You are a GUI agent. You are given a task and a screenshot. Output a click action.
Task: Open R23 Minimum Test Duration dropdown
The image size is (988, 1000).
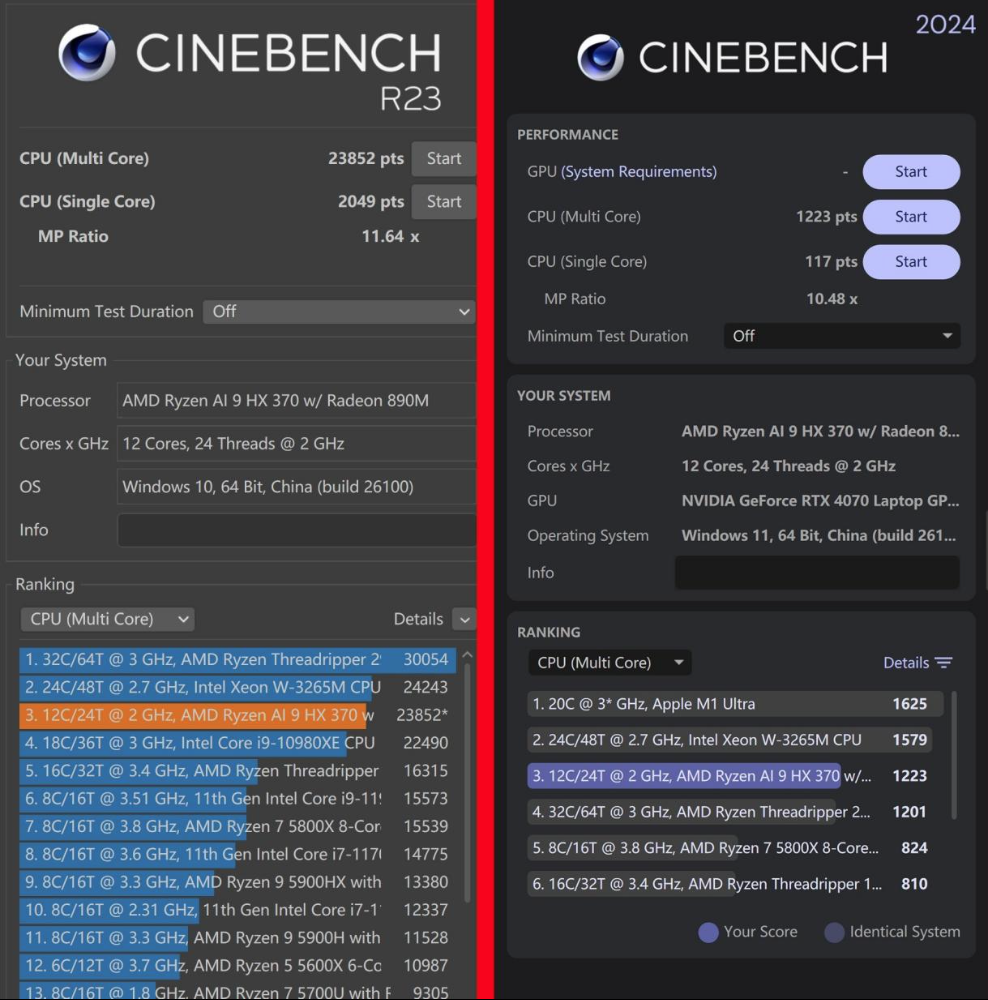click(339, 311)
